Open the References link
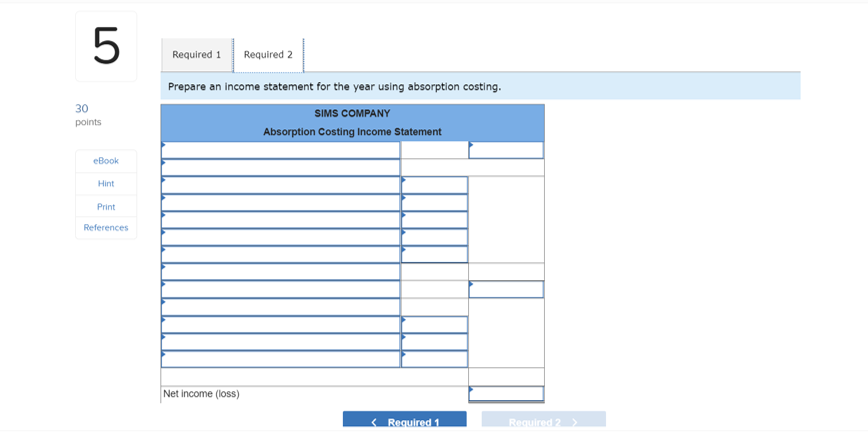 coord(106,228)
